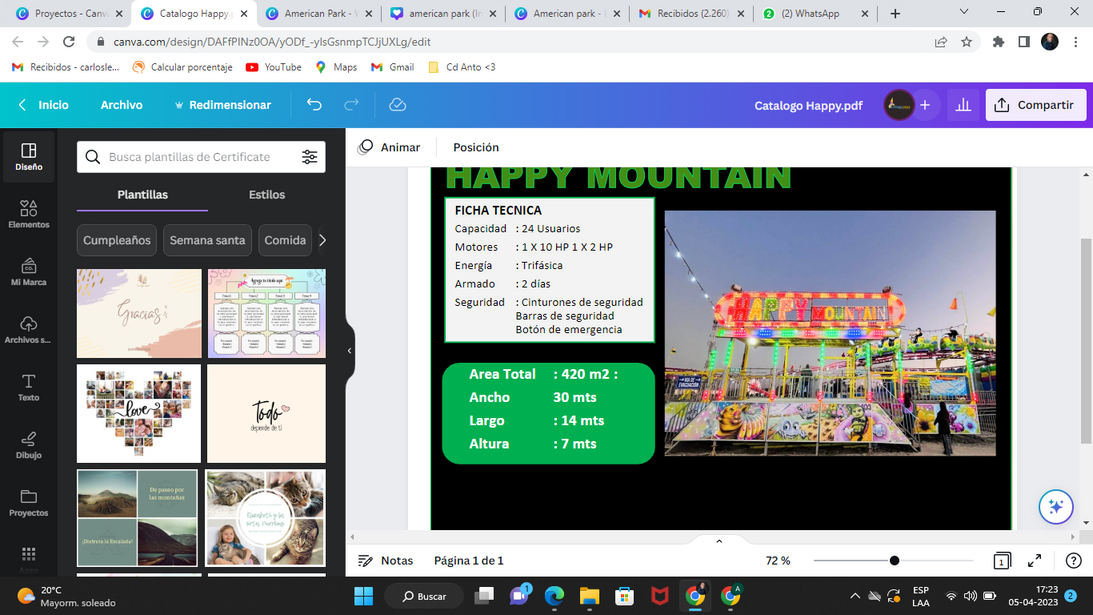Click the Chrome address bar URL
The width and height of the screenshot is (1093, 615).
(x=272, y=42)
